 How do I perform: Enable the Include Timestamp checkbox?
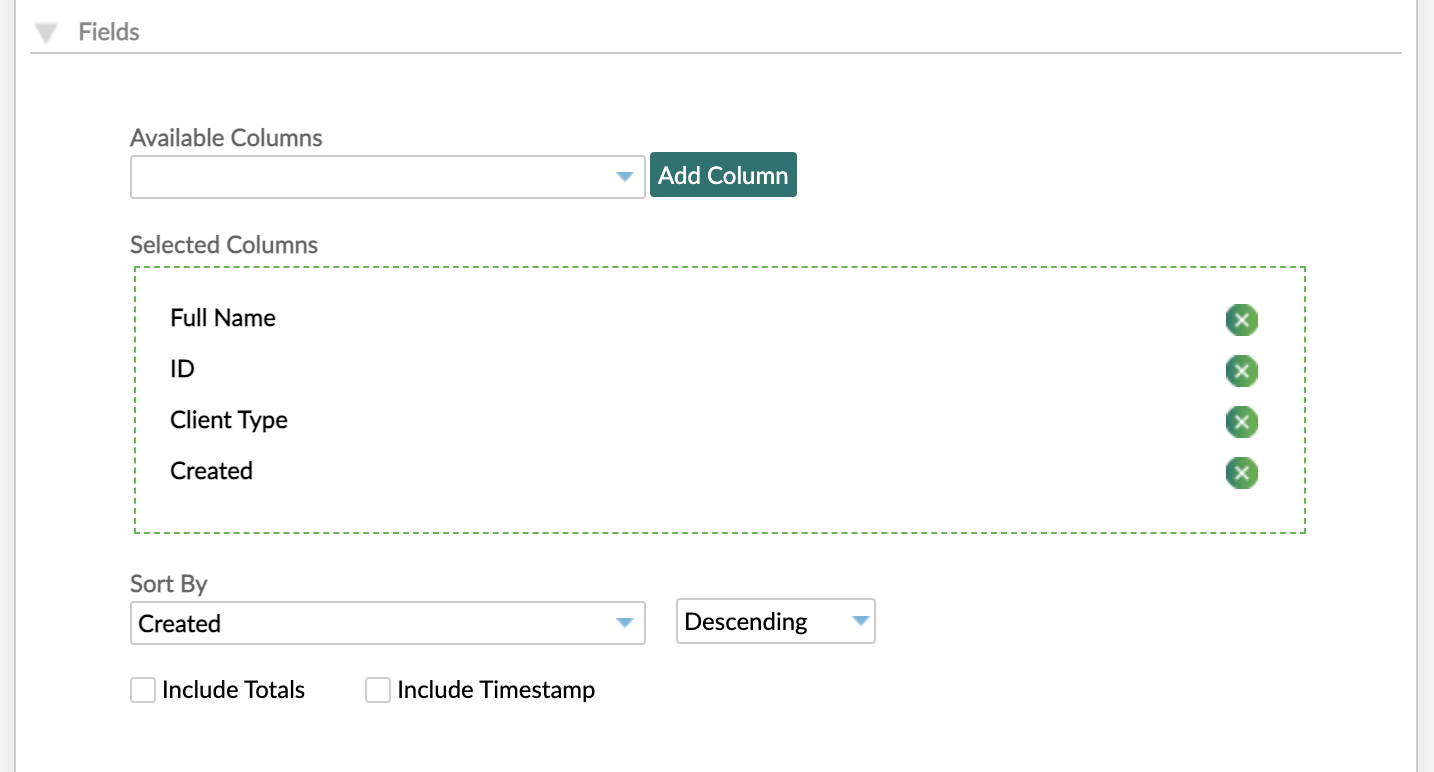[x=377, y=689]
